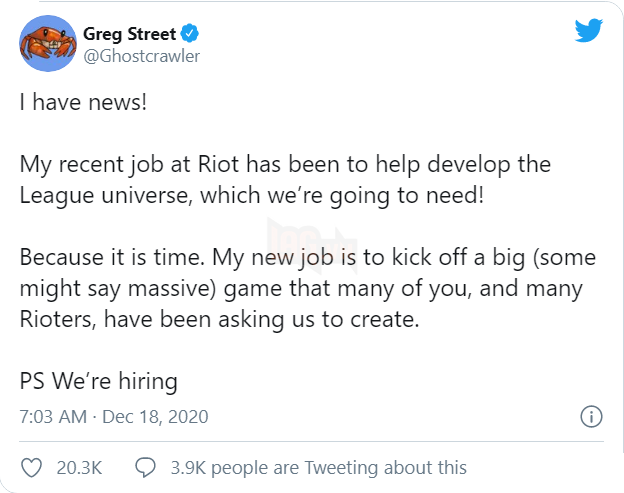Viewport: 624px width, 493px height.
Task: Click the "PS We're hiring" line
Action: point(98,381)
